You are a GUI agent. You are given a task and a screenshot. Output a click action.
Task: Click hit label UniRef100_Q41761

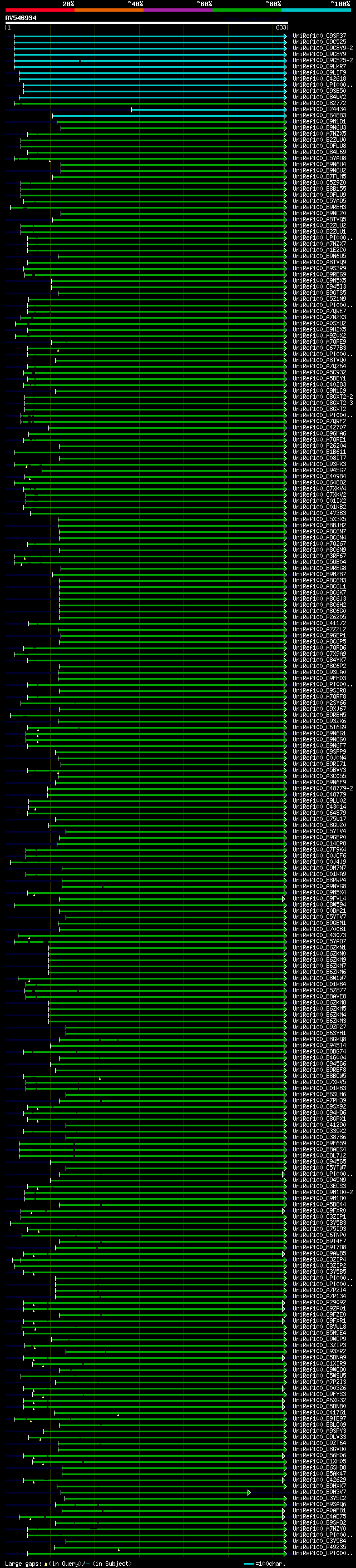tap(319, 1413)
